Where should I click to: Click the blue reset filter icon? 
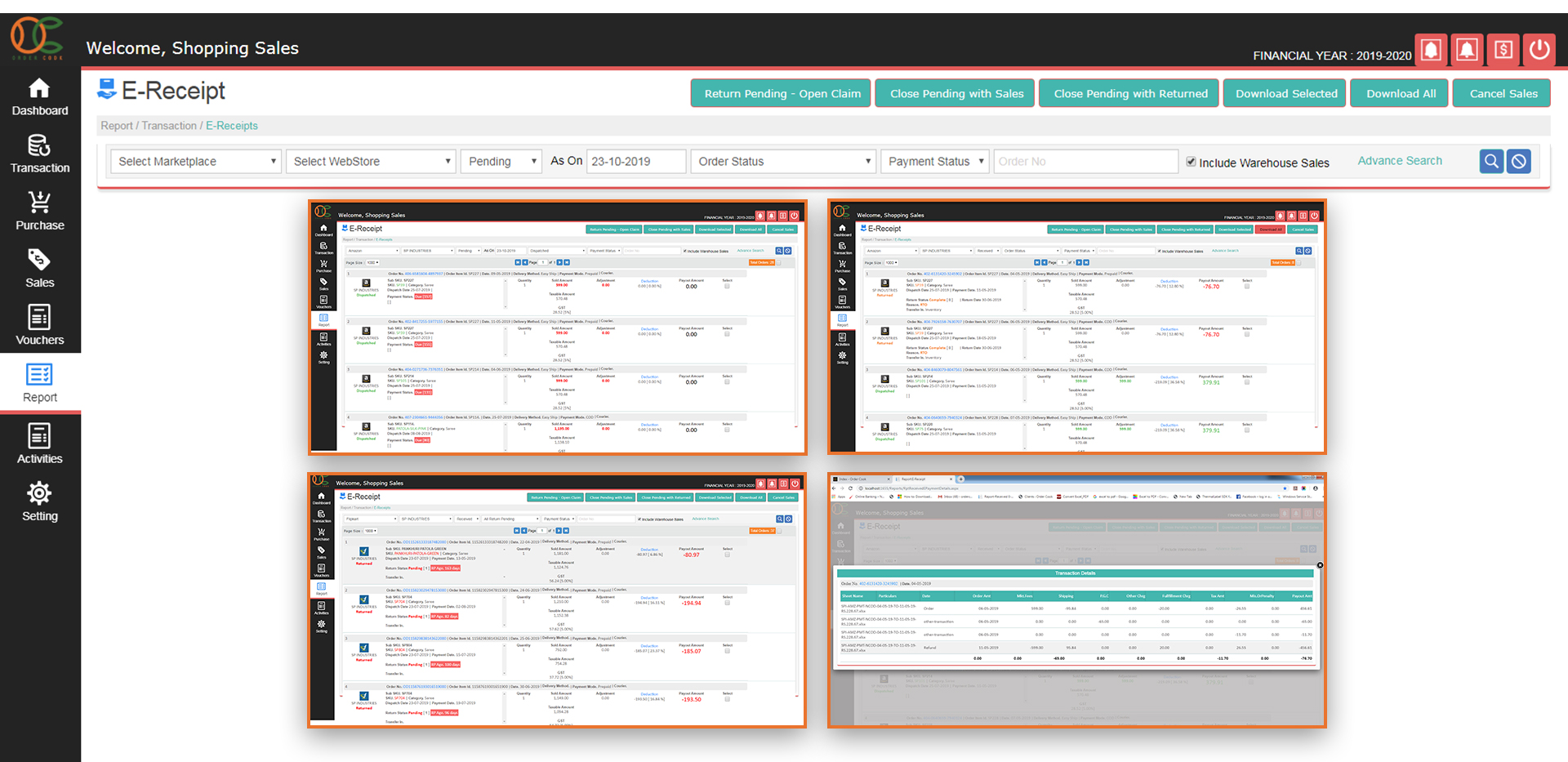click(x=1519, y=162)
